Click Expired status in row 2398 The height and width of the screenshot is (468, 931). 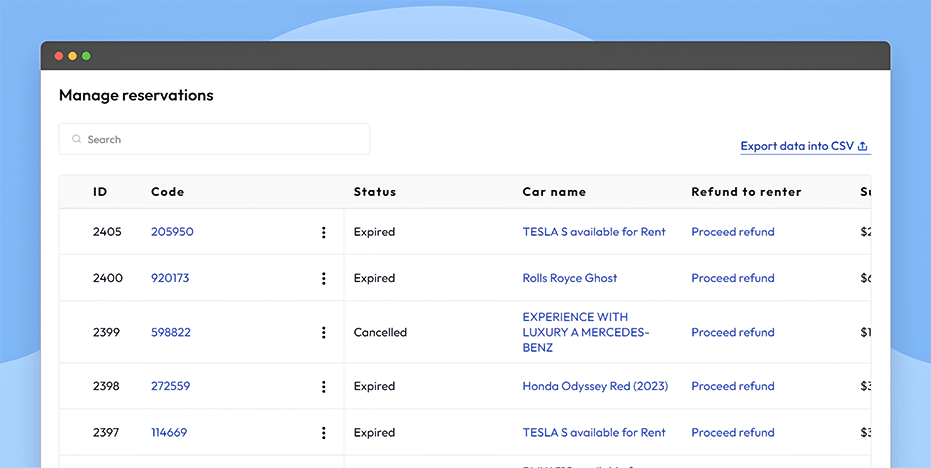click(374, 386)
